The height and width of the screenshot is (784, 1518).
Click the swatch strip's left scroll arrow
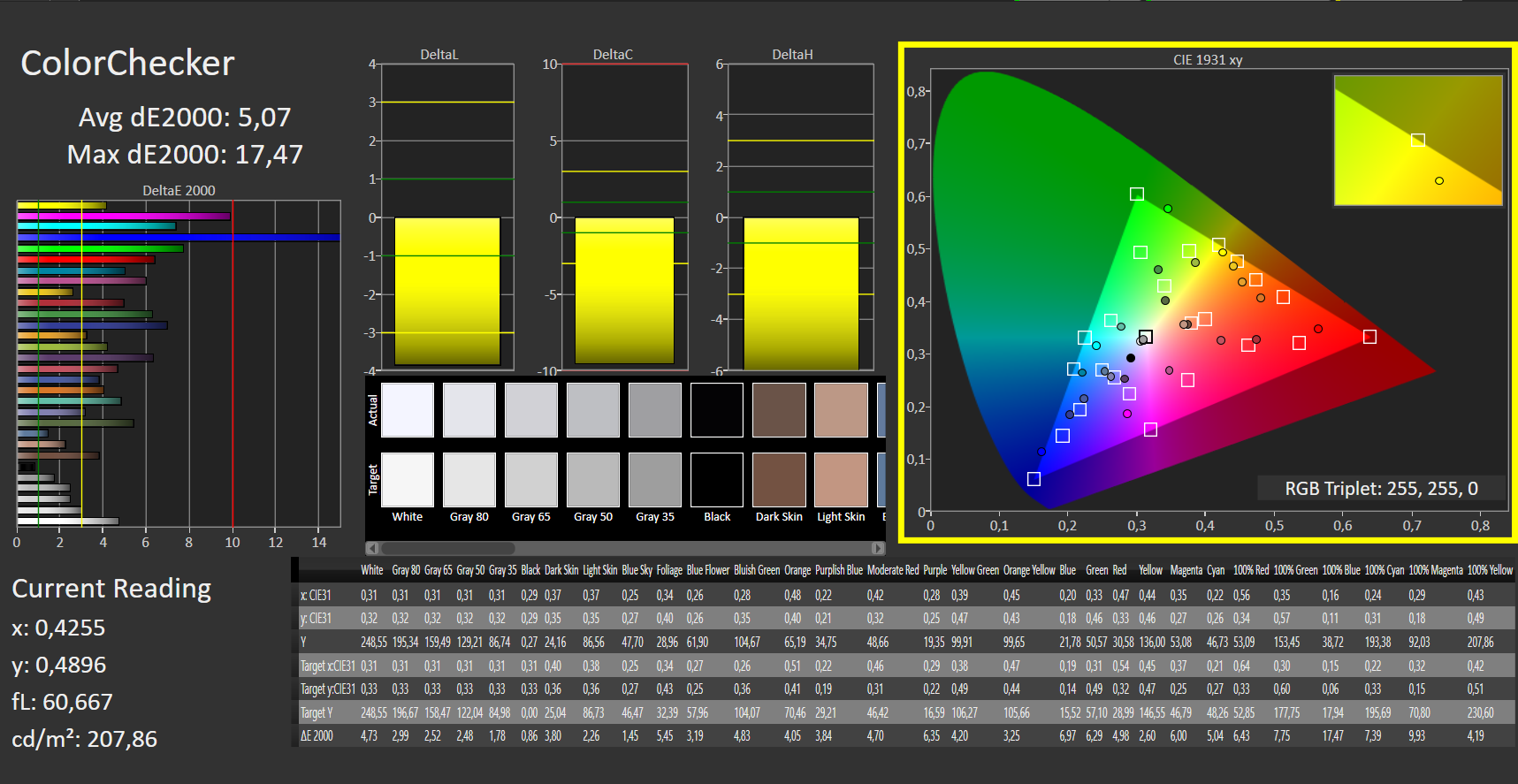point(372,548)
